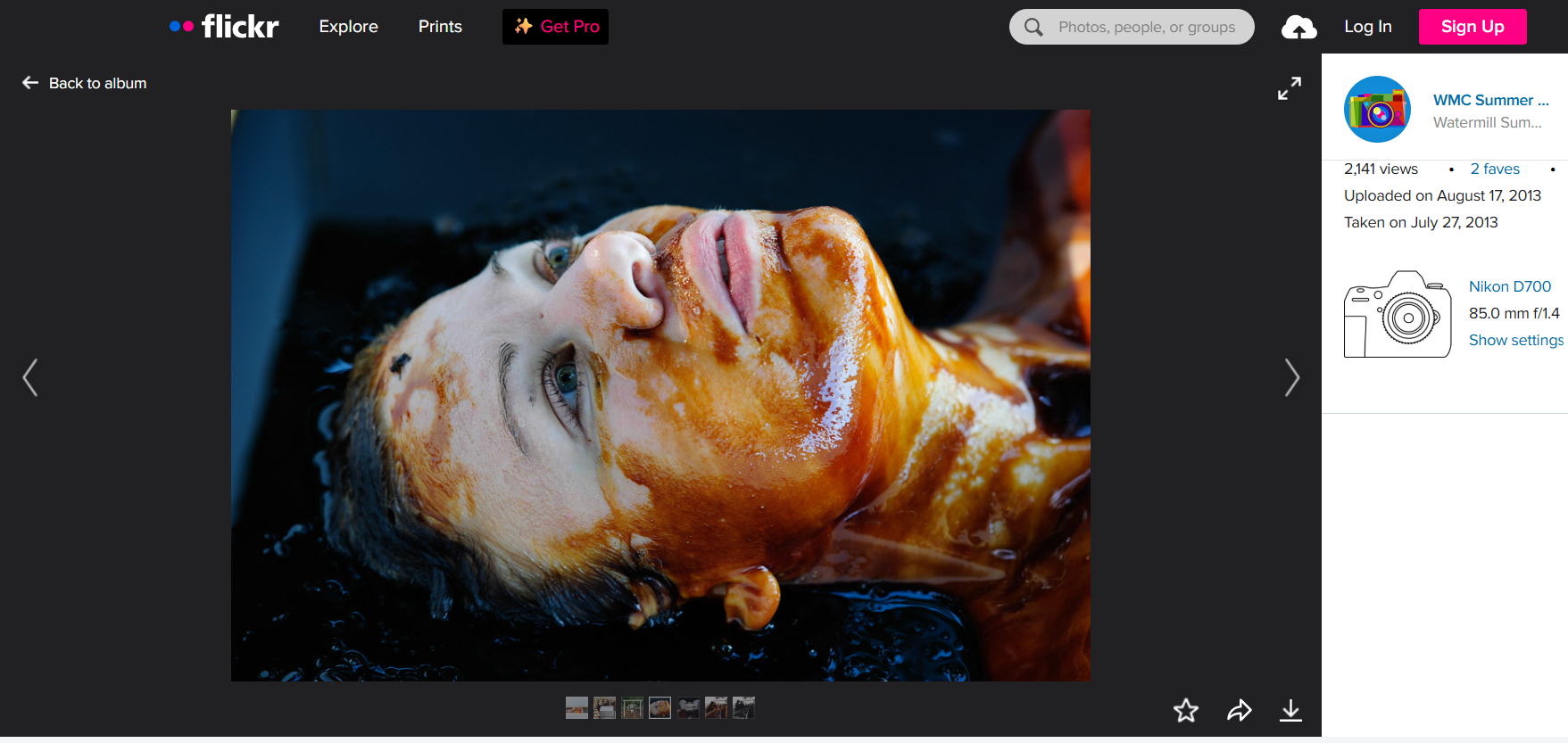Viewport: 1568px width, 743px height.
Task: Select the first thumbnail in filmstrip
Action: click(x=577, y=707)
